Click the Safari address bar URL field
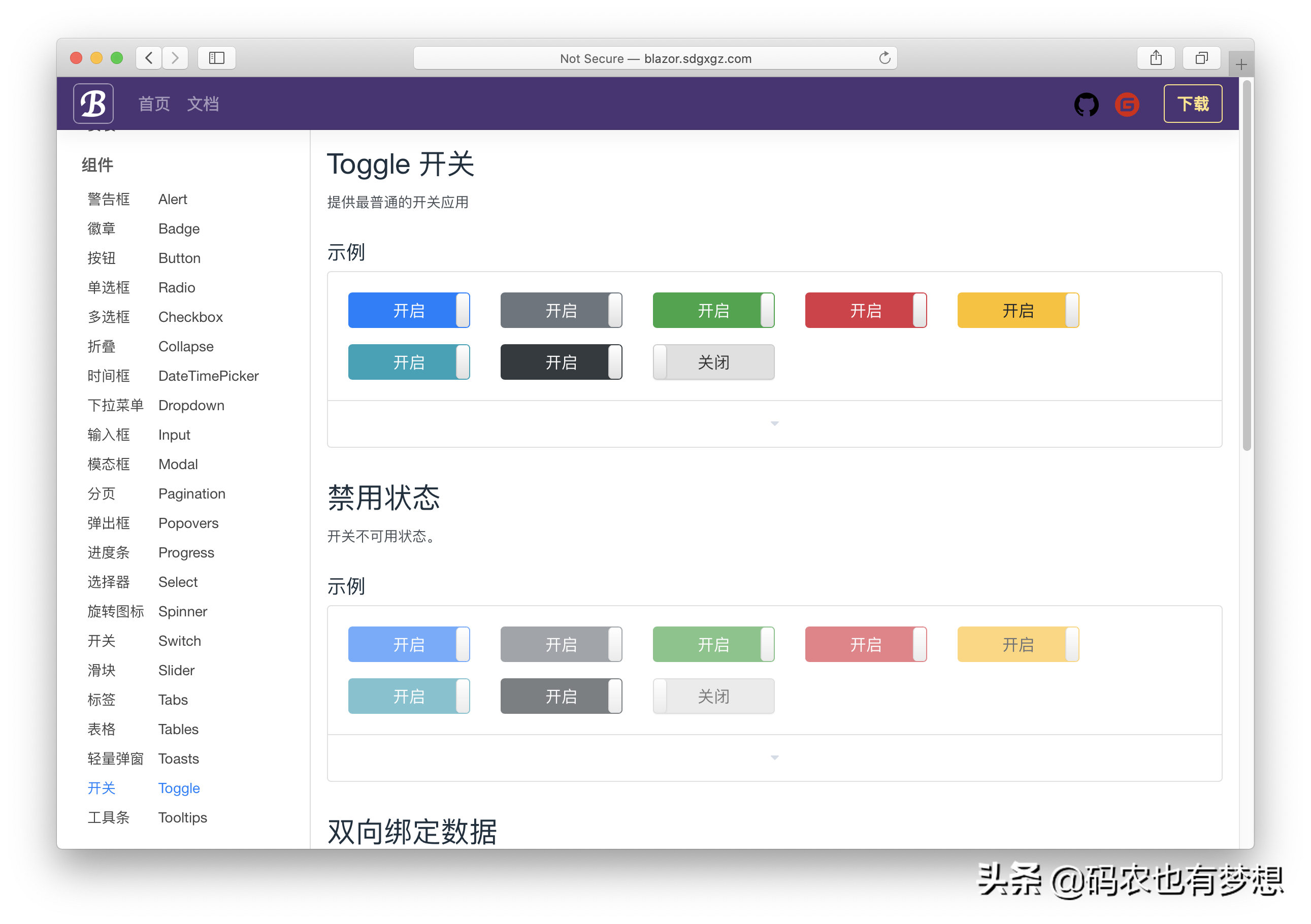This screenshot has width=1311, height=924. 655,58
